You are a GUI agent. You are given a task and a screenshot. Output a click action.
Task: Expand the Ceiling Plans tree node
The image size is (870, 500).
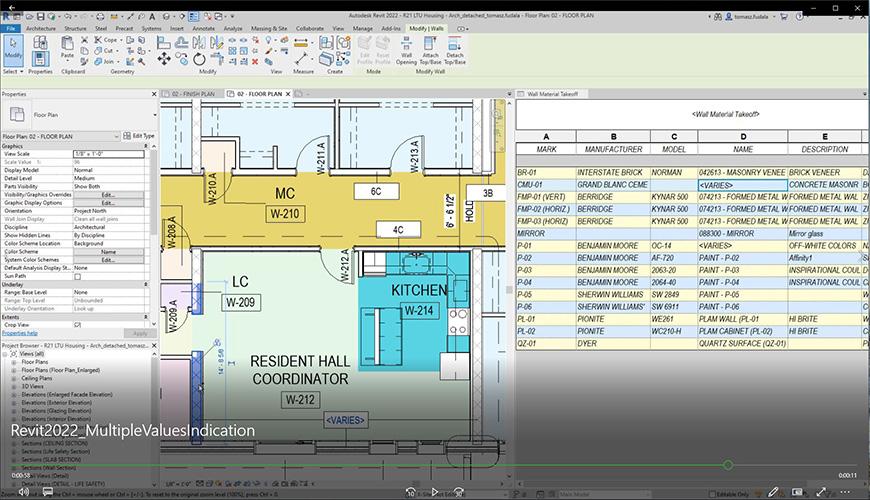pyautogui.click(x=14, y=378)
